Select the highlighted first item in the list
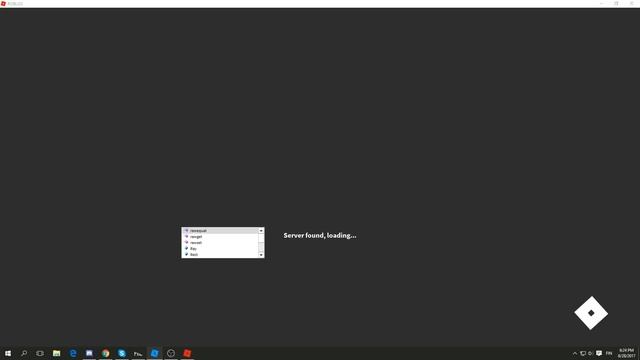 pos(220,231)
